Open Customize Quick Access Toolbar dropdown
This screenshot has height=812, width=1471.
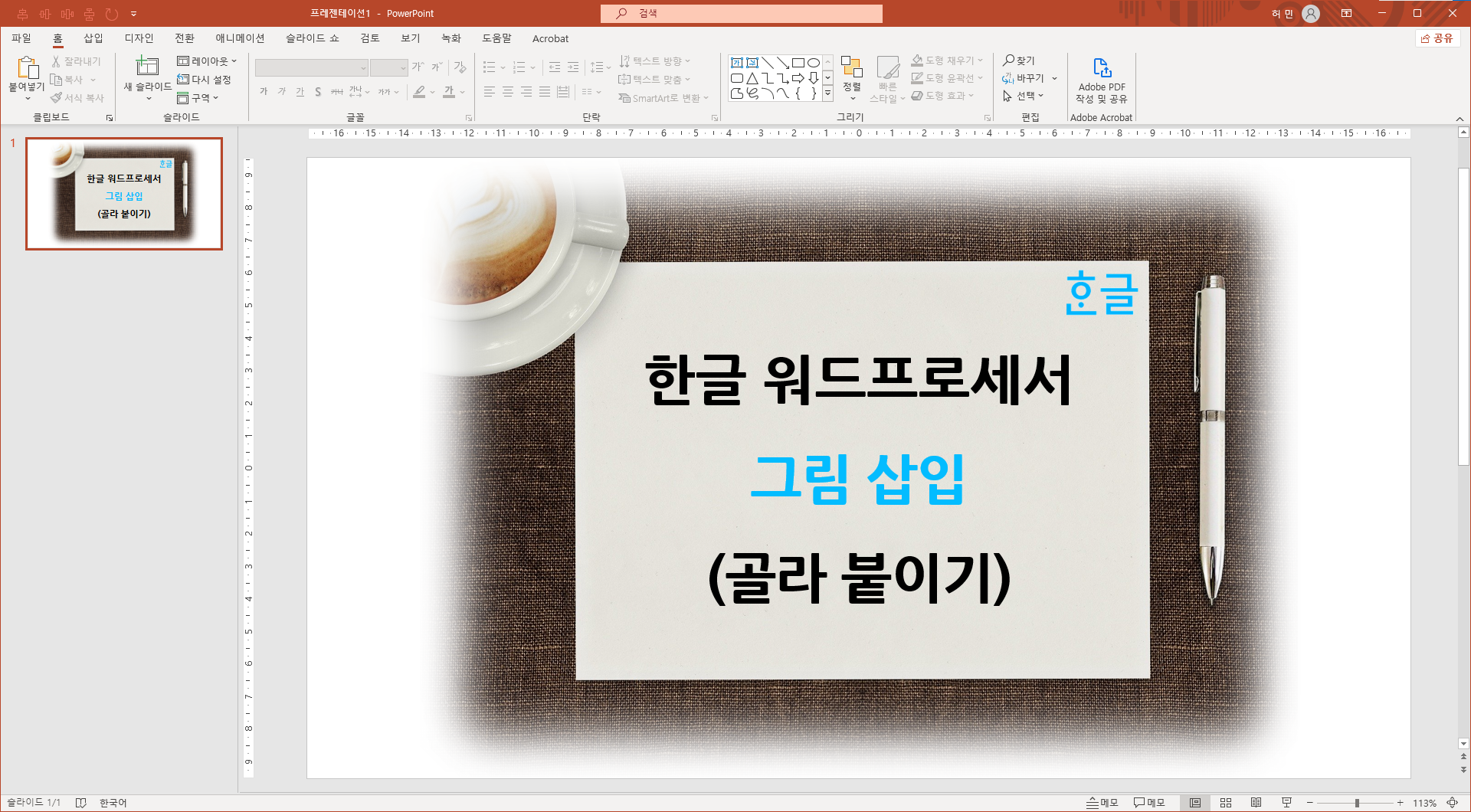(133, 14)
